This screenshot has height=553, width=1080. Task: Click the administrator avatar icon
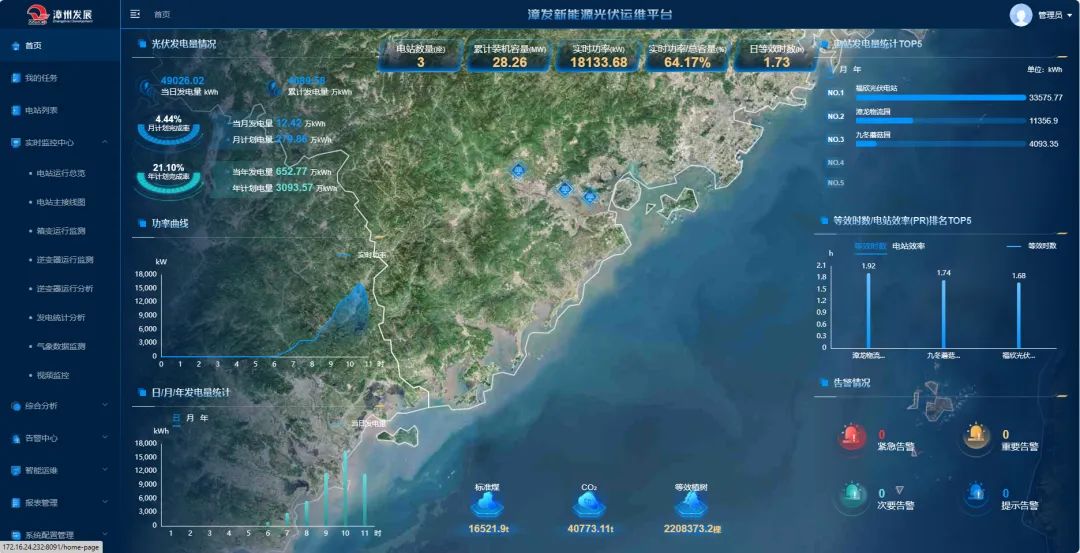click(x=1021, y=14)
